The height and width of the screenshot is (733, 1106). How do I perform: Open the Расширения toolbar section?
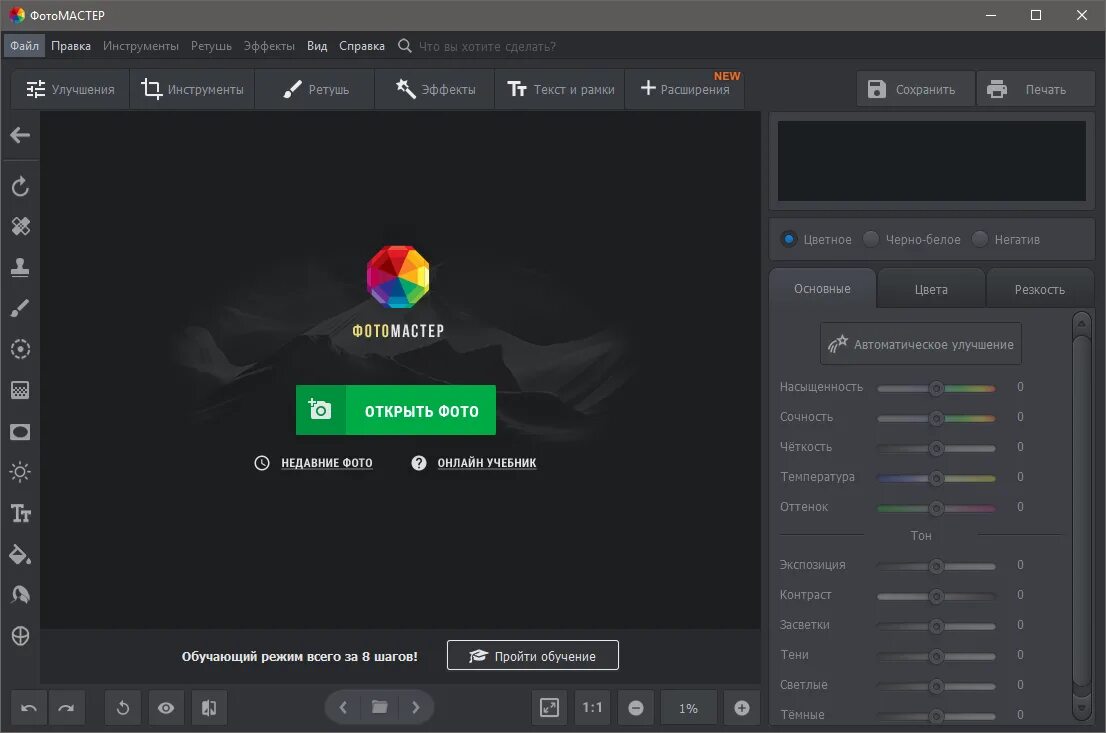click(x=685, y=89)
